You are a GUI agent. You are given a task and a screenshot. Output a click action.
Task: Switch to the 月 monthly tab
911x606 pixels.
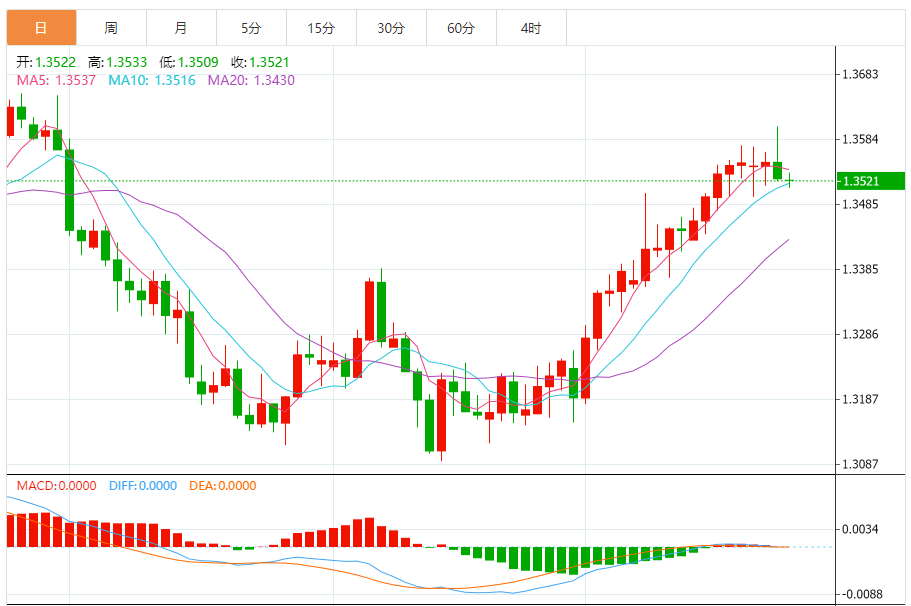click(181, 27)
